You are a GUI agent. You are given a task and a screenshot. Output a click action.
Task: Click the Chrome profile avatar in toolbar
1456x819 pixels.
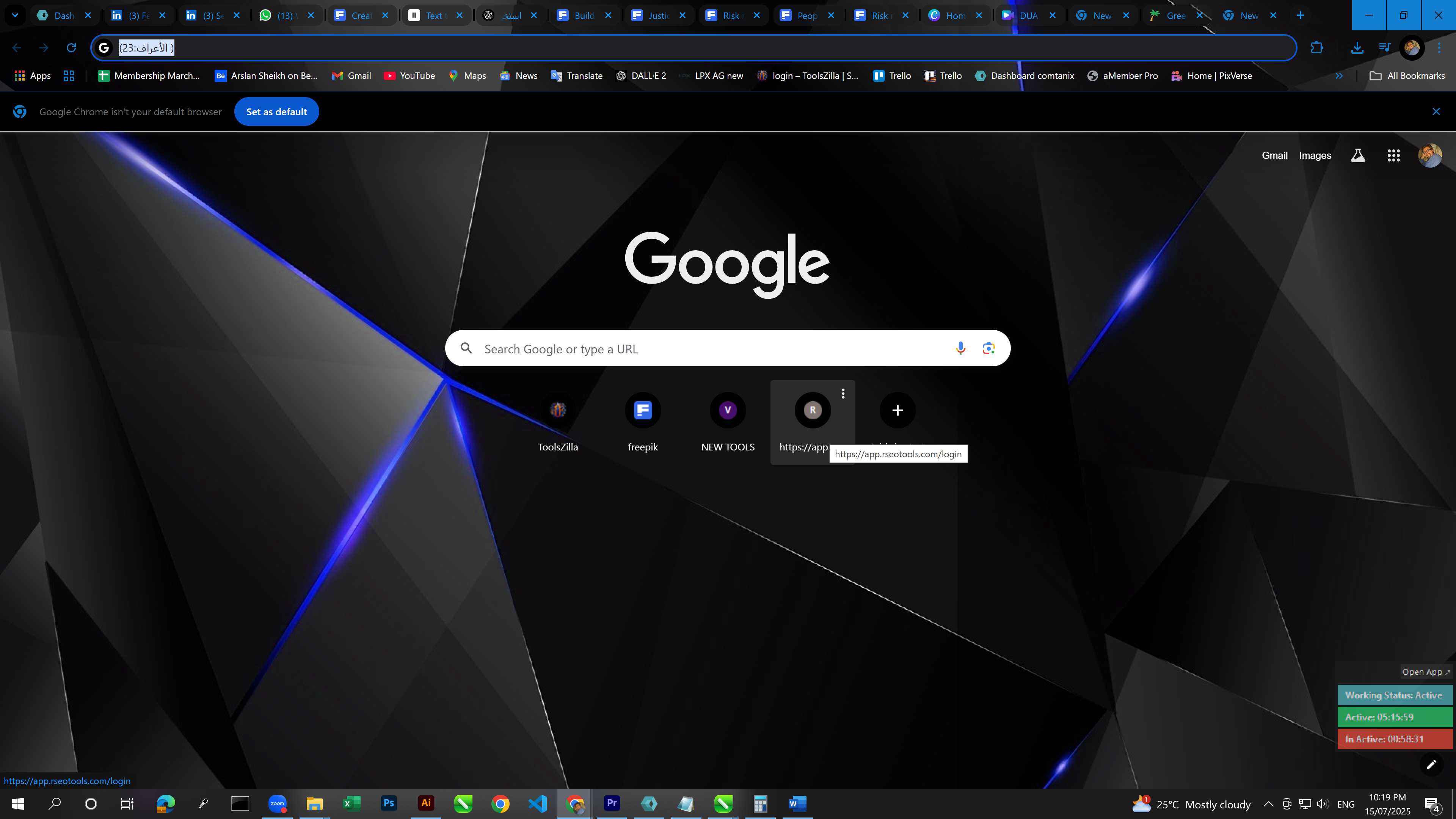(1411, 48)
